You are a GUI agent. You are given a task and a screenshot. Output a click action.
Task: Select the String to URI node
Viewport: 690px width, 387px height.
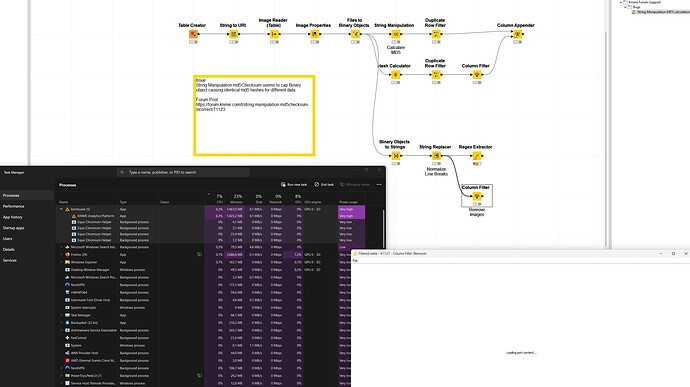[234, 34]
